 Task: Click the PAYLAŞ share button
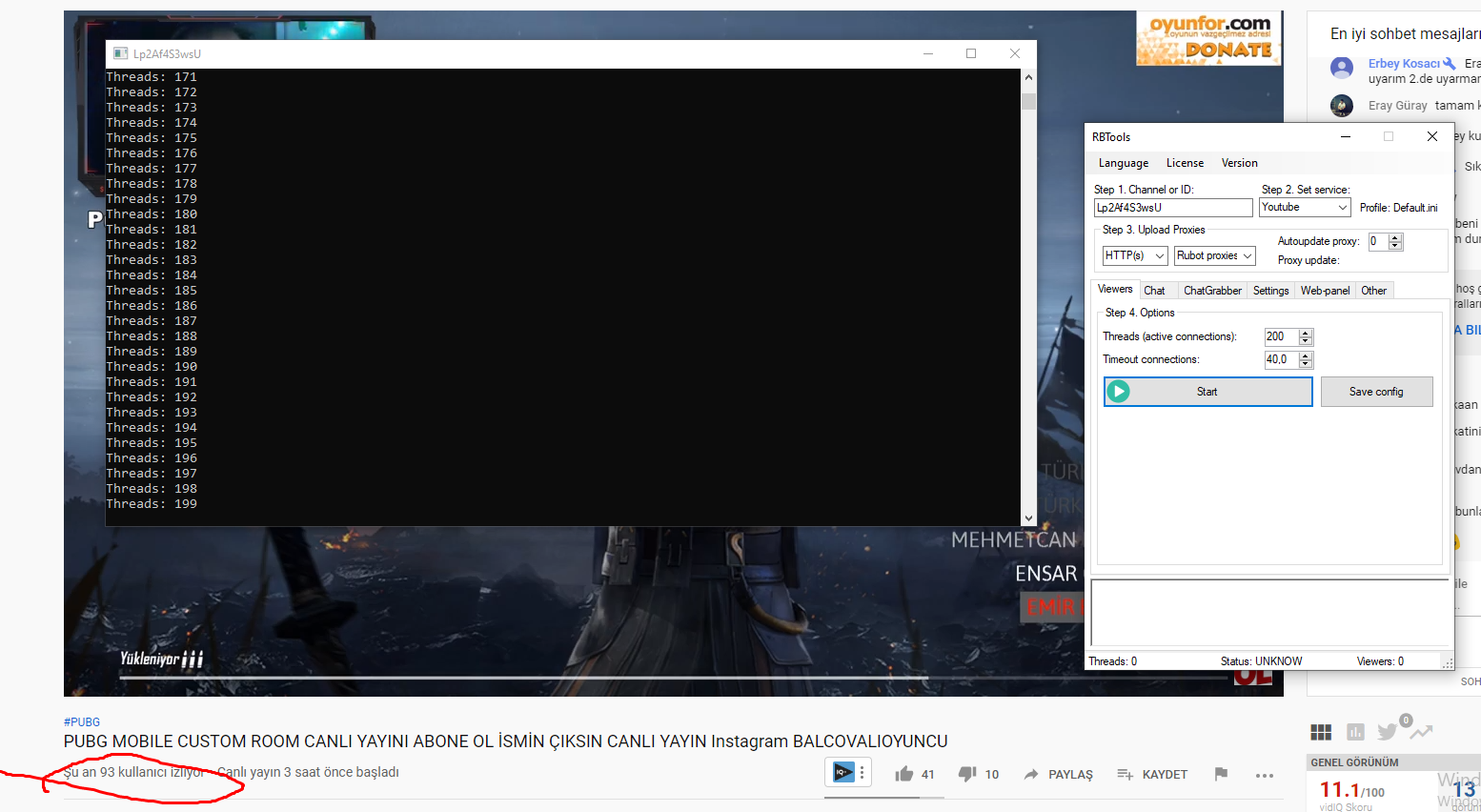click(1058, 774)
